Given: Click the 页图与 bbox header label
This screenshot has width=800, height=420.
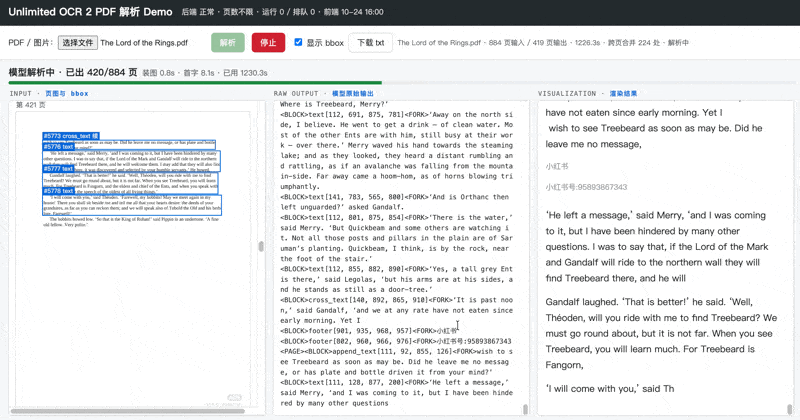Looking at the screenshot, I should (x=66, y=93).
